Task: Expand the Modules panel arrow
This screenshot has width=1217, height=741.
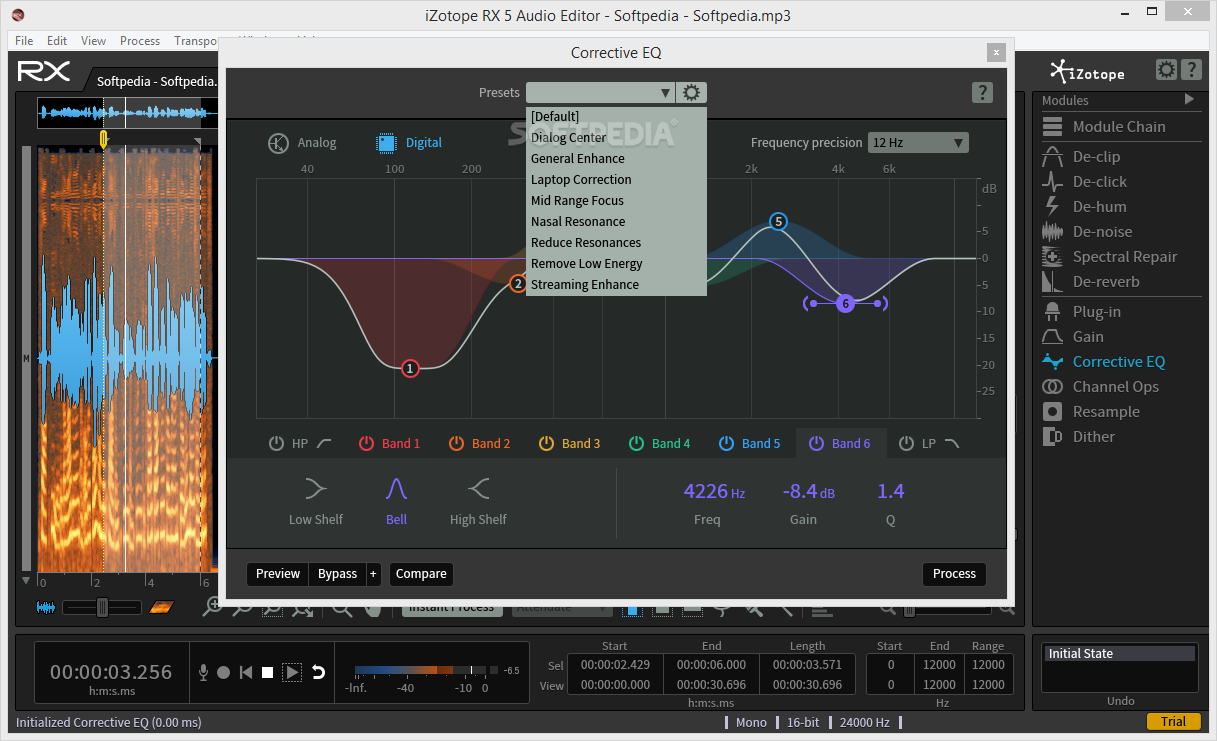Action: pyautogui.click(x=1189, y=100)
